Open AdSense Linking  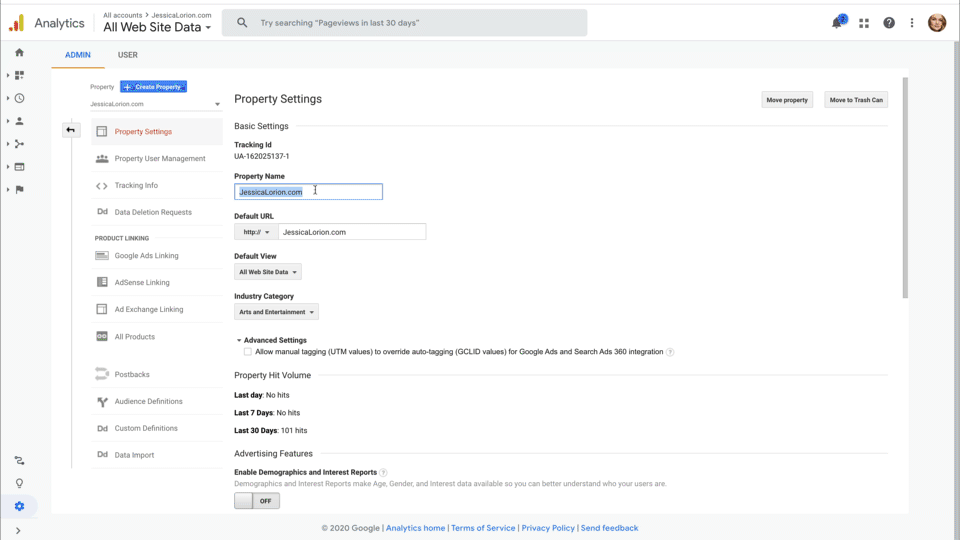[157, 283]
